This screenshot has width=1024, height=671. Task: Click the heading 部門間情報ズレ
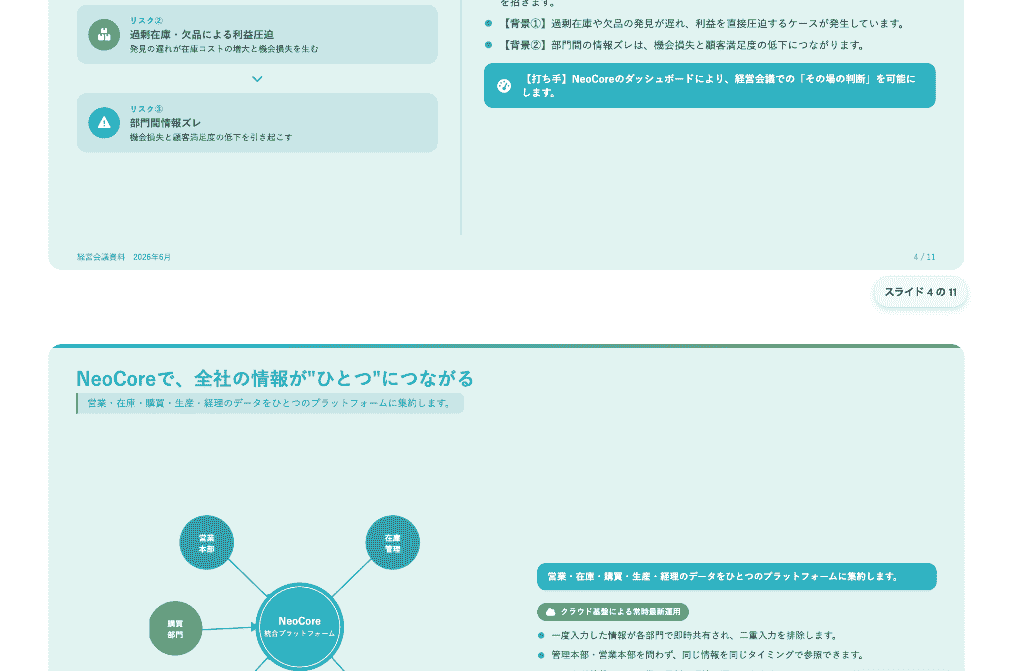click(x=165, y=123)
